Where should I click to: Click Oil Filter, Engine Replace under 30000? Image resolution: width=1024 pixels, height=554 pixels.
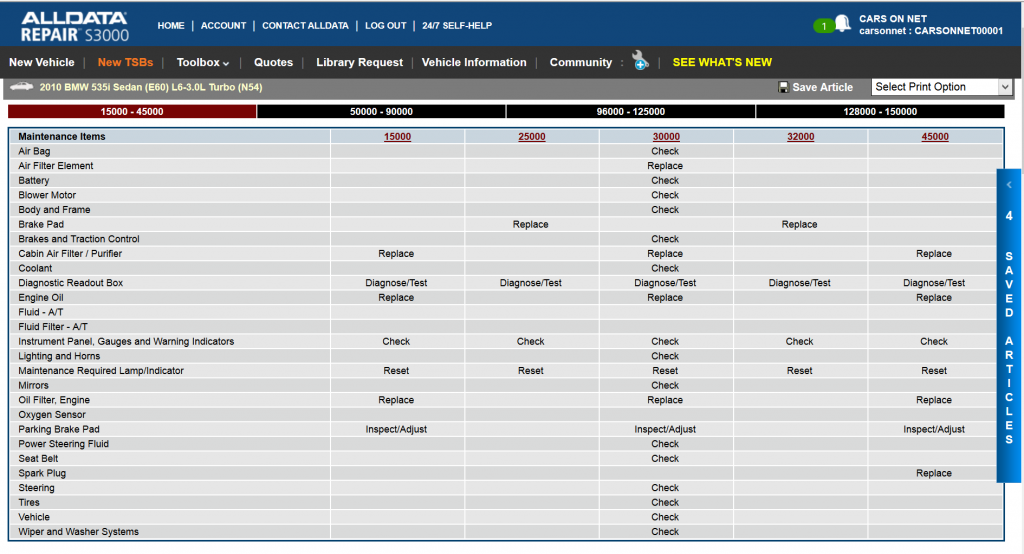[665, 400]
